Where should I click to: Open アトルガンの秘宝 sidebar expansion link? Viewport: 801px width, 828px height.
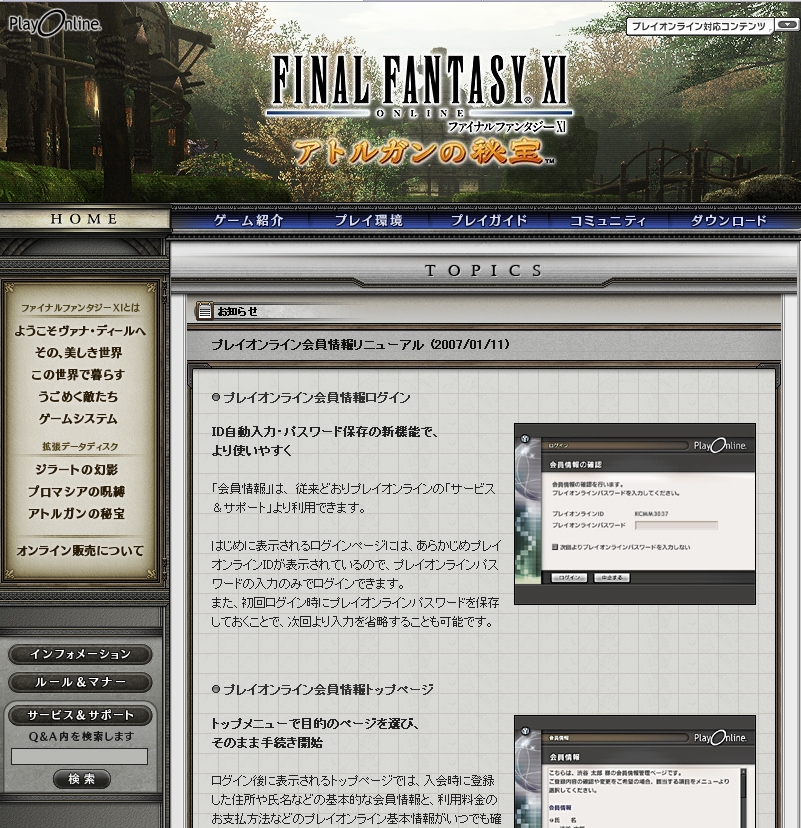[x=77, y=514]
